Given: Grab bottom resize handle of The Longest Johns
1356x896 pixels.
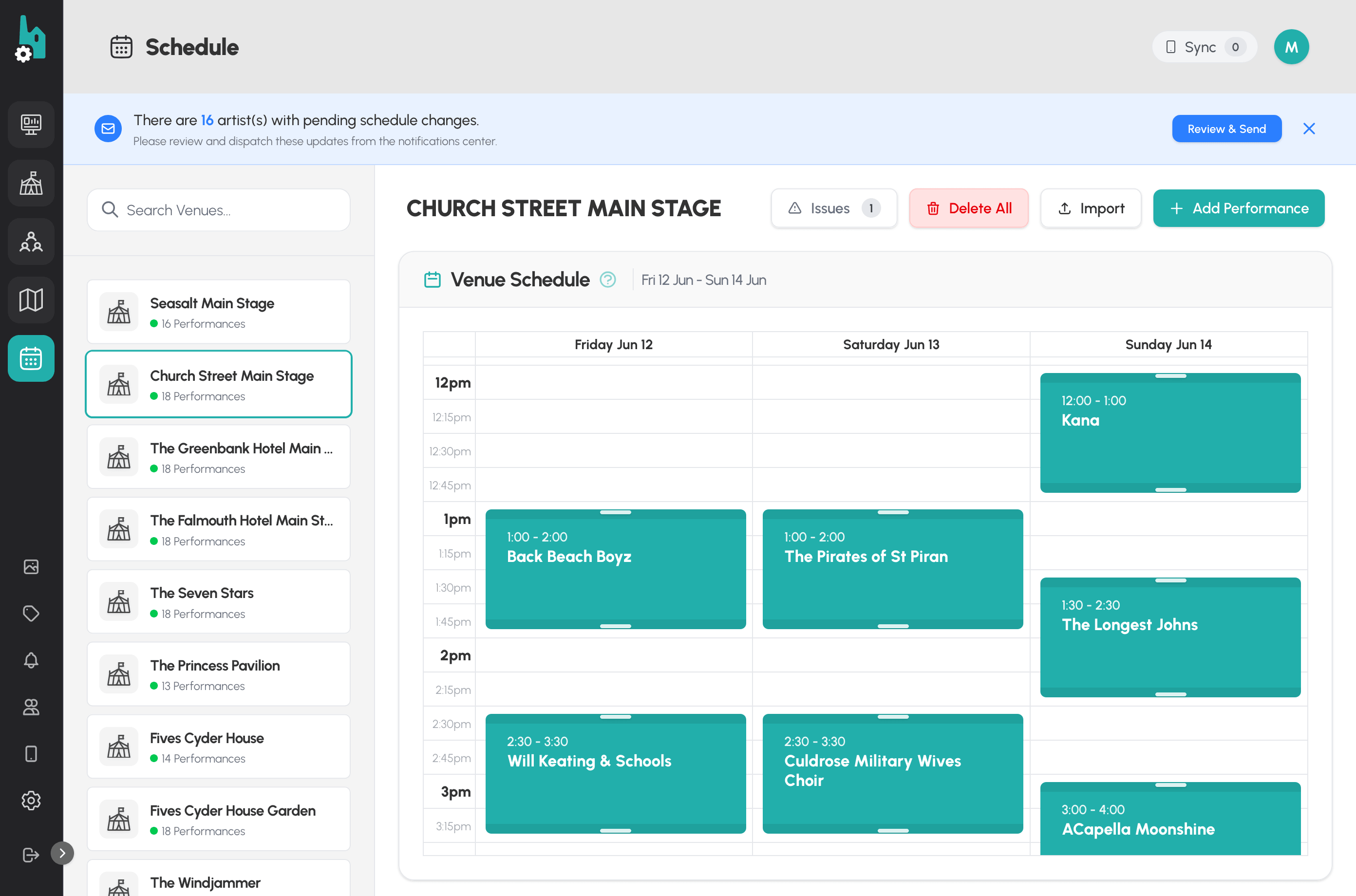Looking at the screenshot, I should pyautogui.click(x=1171, y=694).
